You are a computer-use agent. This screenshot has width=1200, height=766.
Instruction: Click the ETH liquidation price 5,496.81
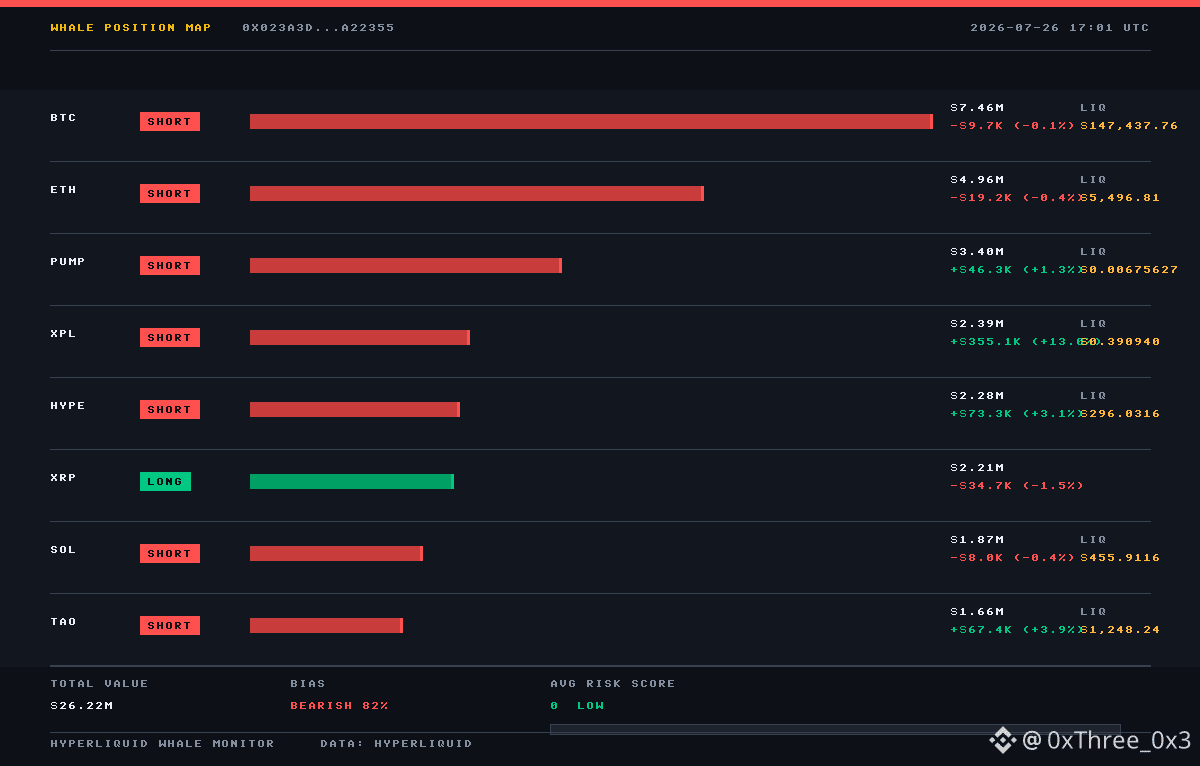click(1120, 198)
